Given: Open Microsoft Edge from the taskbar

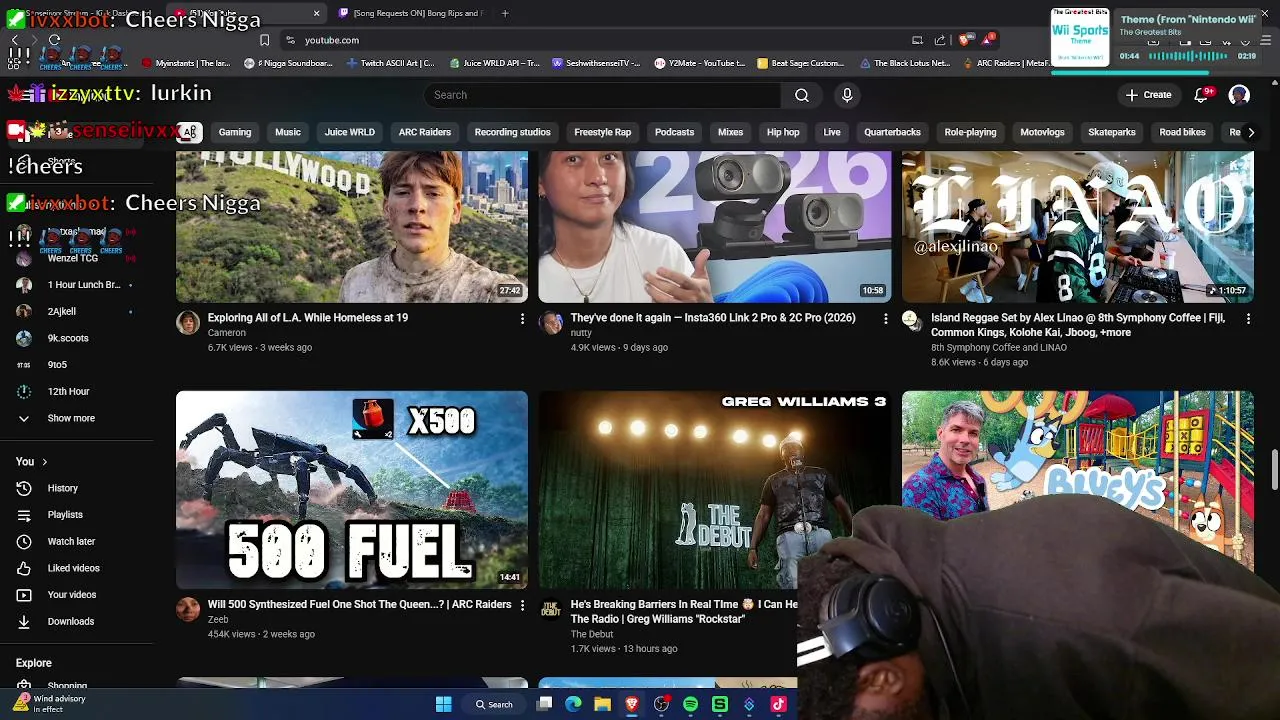Looking at the screenshot, I should point(573,705).
